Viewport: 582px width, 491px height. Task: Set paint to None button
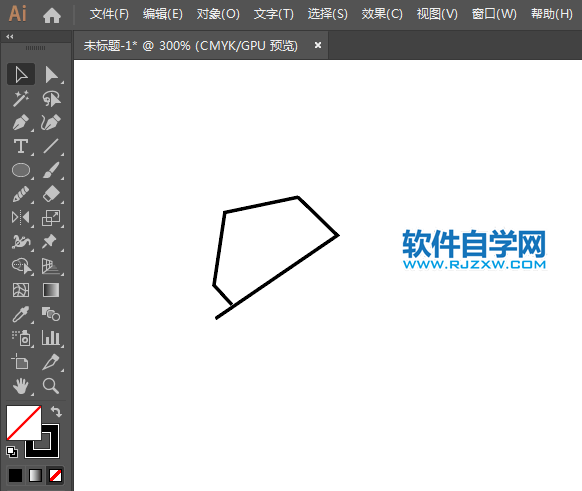(56, 476)
